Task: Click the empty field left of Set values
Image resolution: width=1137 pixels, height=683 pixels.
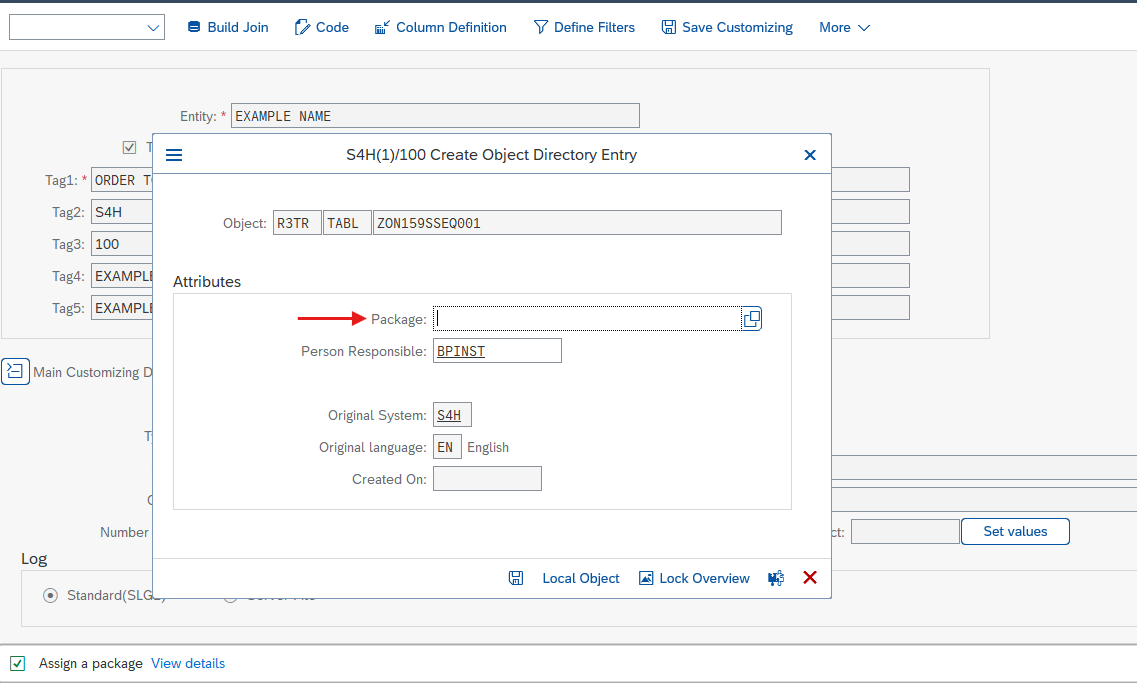Action: [x=905, y=531]
